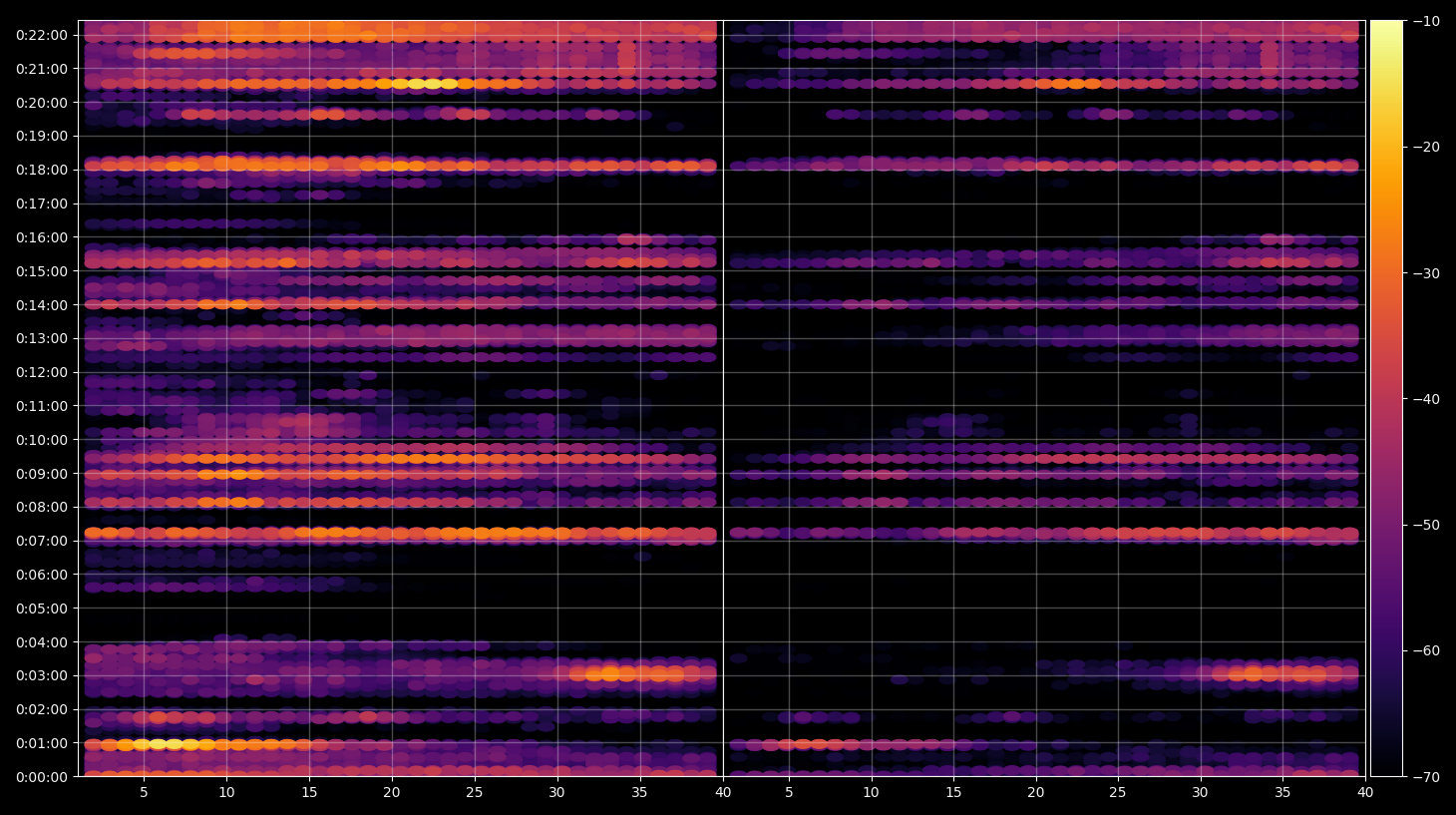Click the 0:11:00 time axis label
This screenshot has width=1456, height=815.
[x=42, y=406]
